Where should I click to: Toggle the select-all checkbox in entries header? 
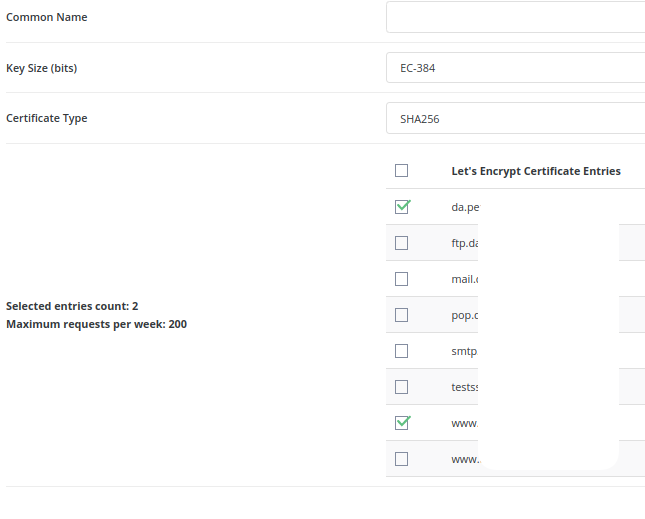click(401, 171)
